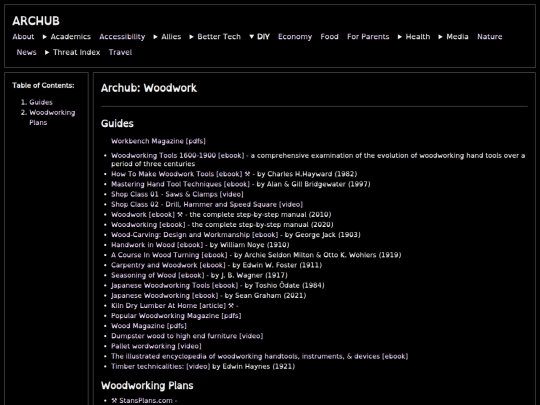The width and height of the screenshot is (540, 405).
Task: Expand the Media menu
Action: [x=453, y=37]
